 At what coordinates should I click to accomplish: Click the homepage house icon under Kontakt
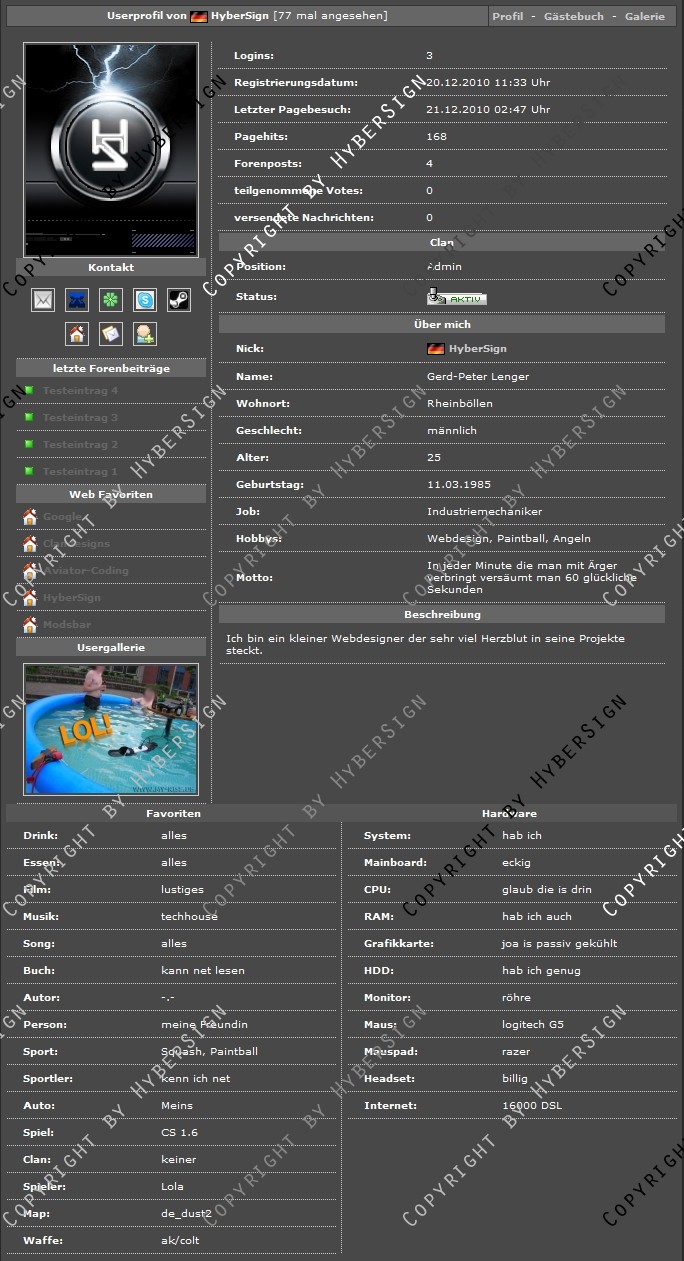click(x=77, y=334)
